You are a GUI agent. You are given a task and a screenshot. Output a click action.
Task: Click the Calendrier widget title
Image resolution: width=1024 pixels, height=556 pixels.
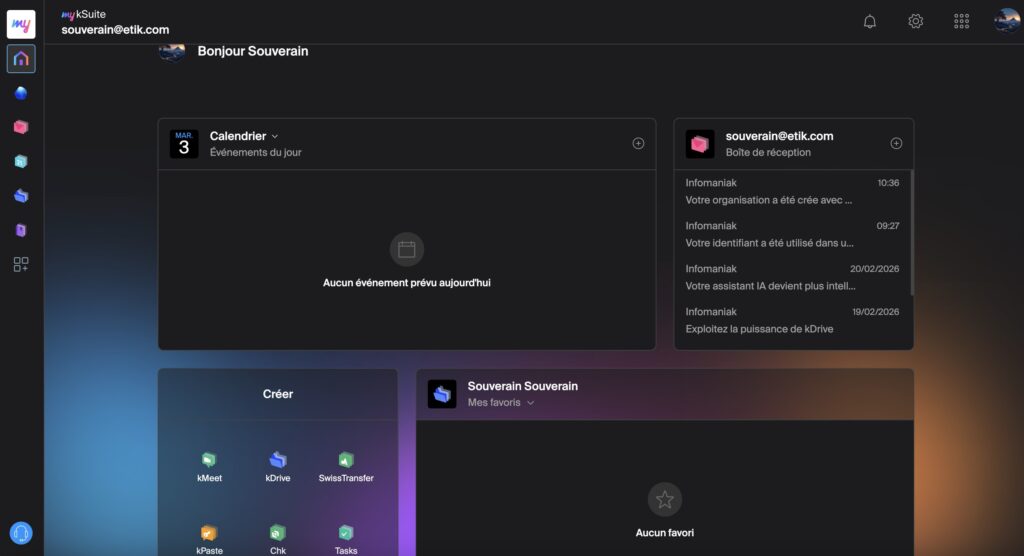pos(238,136)
